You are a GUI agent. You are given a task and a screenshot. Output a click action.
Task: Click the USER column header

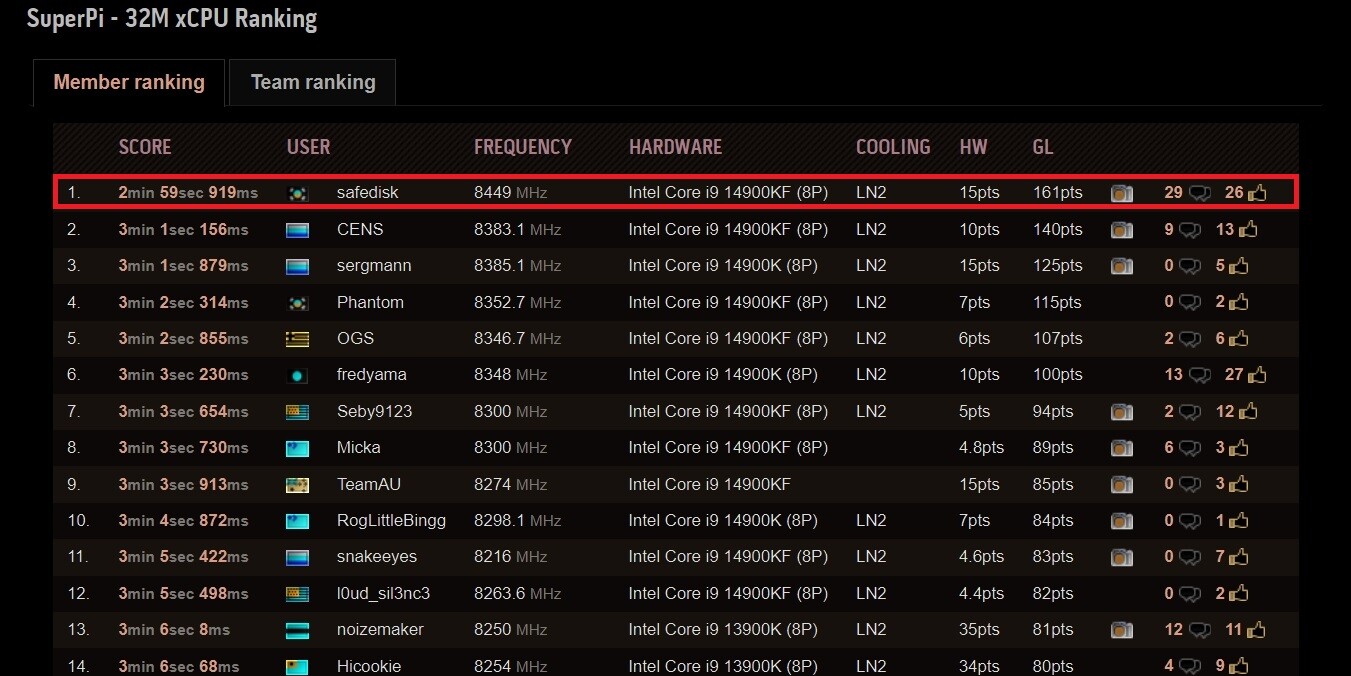[x=308, y=147]
